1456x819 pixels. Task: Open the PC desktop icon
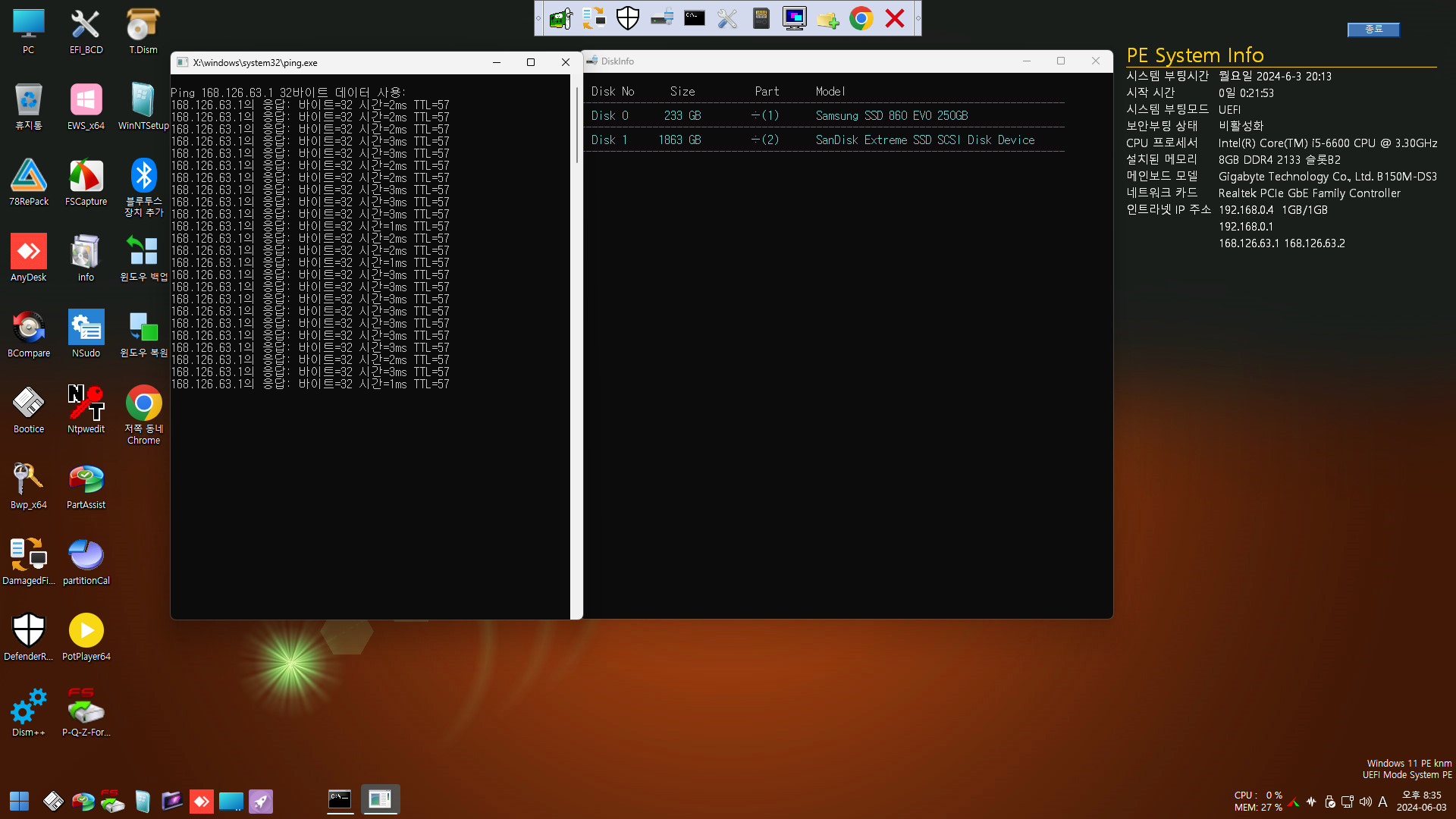click(29, 31)
